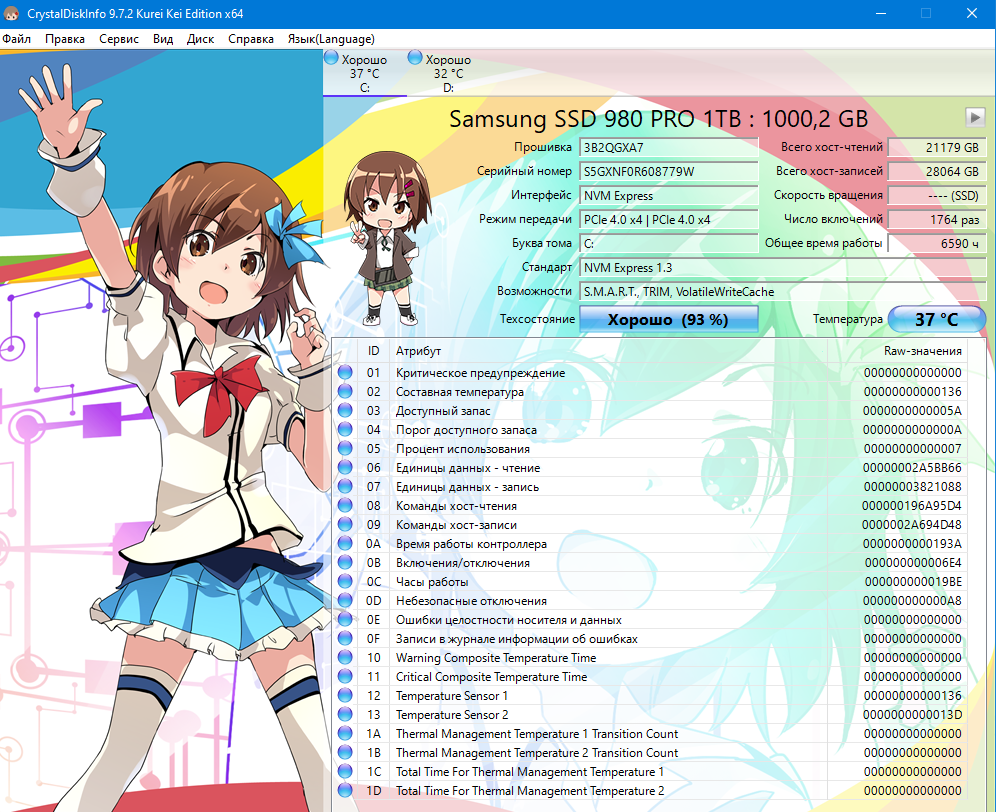Click status icon for 0E Ошибки целостности
Screen dimensions: 996x812
point(345,619)
